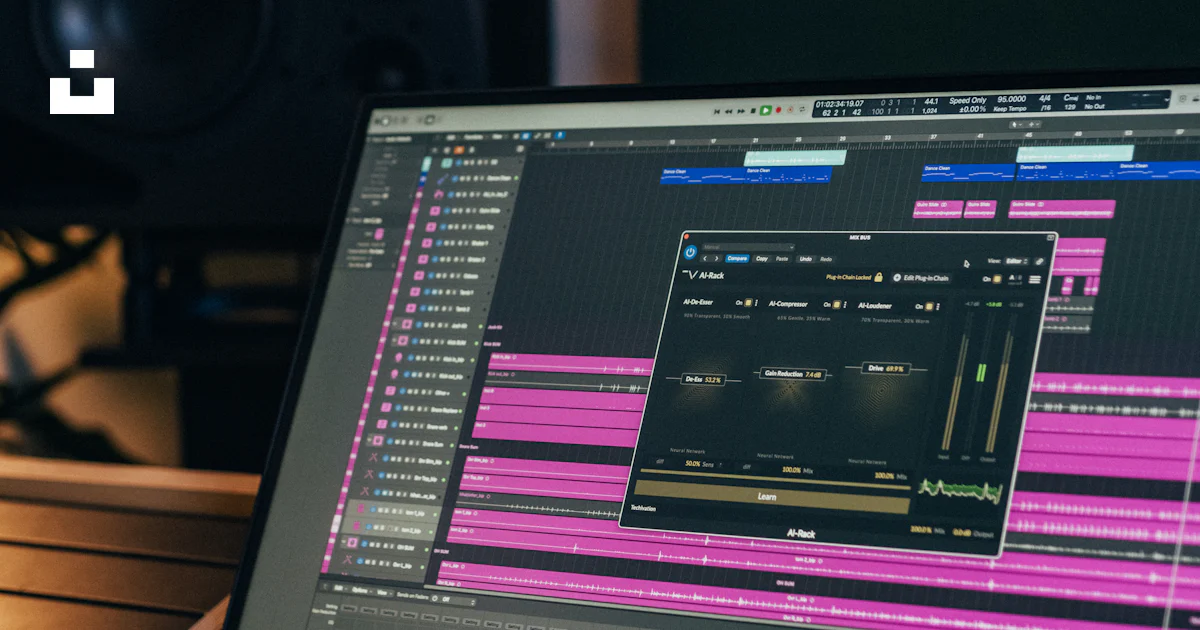Toggle AI-Loudener On switch
This screenshot has width=1200, height=630.
pos(929,306)
